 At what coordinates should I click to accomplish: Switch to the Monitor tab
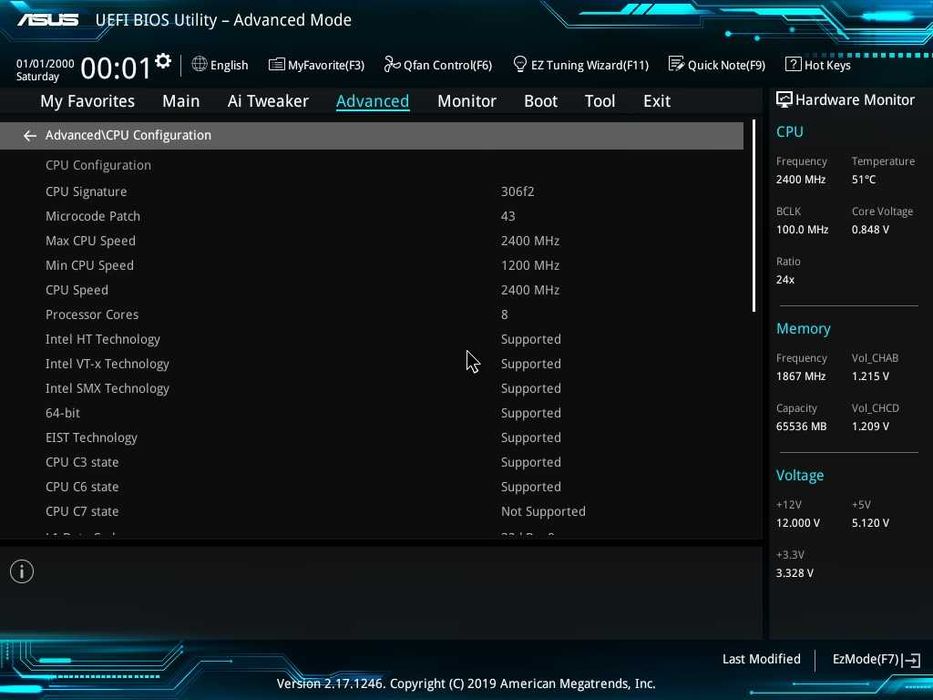(466, 101)
